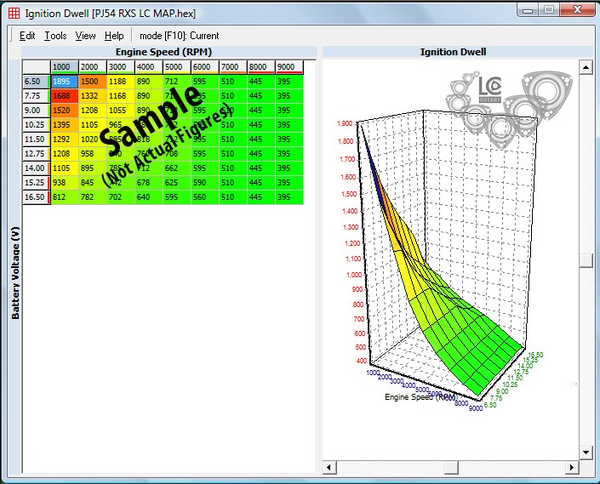The image size is (600, 484).
Task: Select the red cell with value 1688
Action: 65,96
